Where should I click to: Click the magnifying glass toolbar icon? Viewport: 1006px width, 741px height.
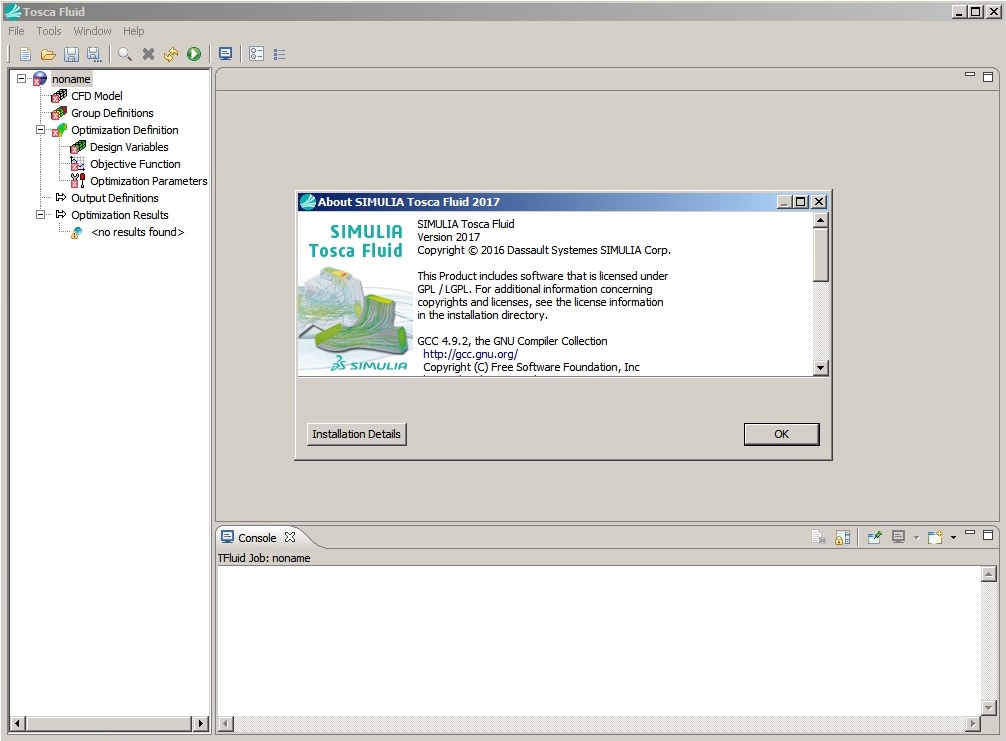[124, 55]
